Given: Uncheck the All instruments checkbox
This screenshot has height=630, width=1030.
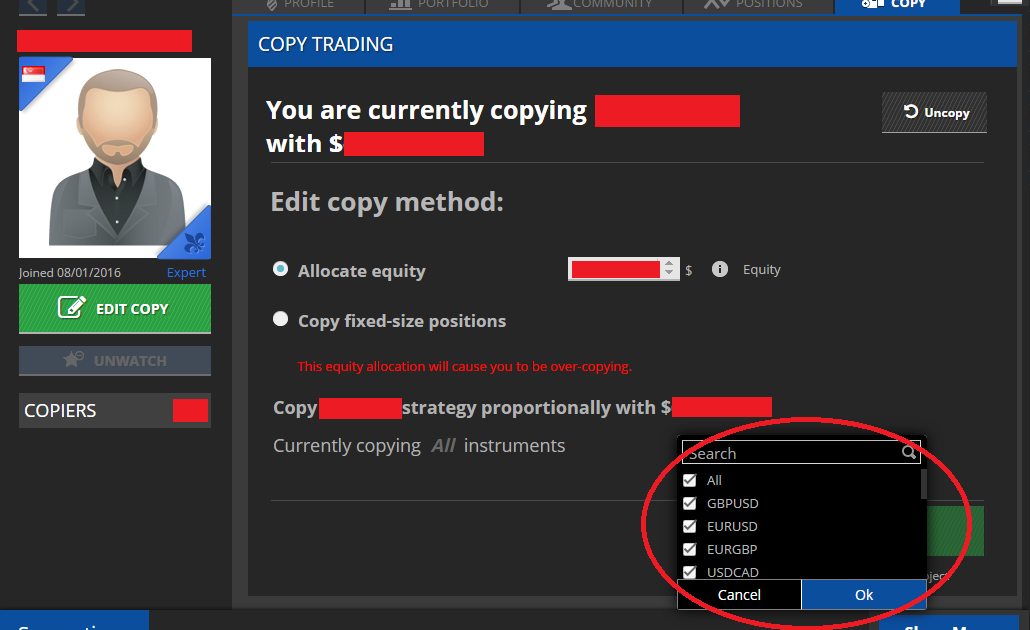Looking at the screenshot, I should point(689,480).
